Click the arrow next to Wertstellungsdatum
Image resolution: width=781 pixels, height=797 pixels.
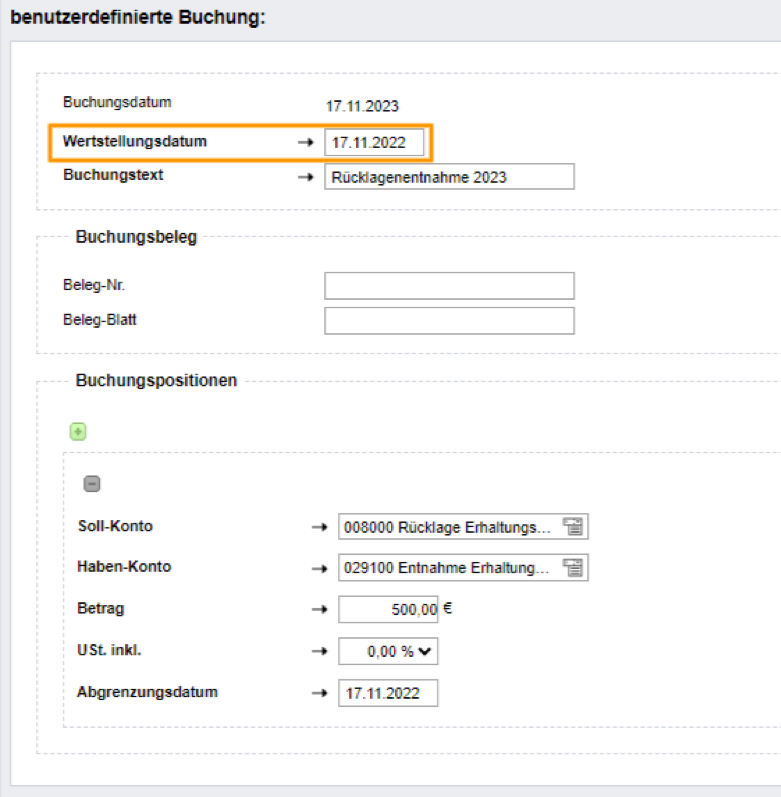[305, 143]
